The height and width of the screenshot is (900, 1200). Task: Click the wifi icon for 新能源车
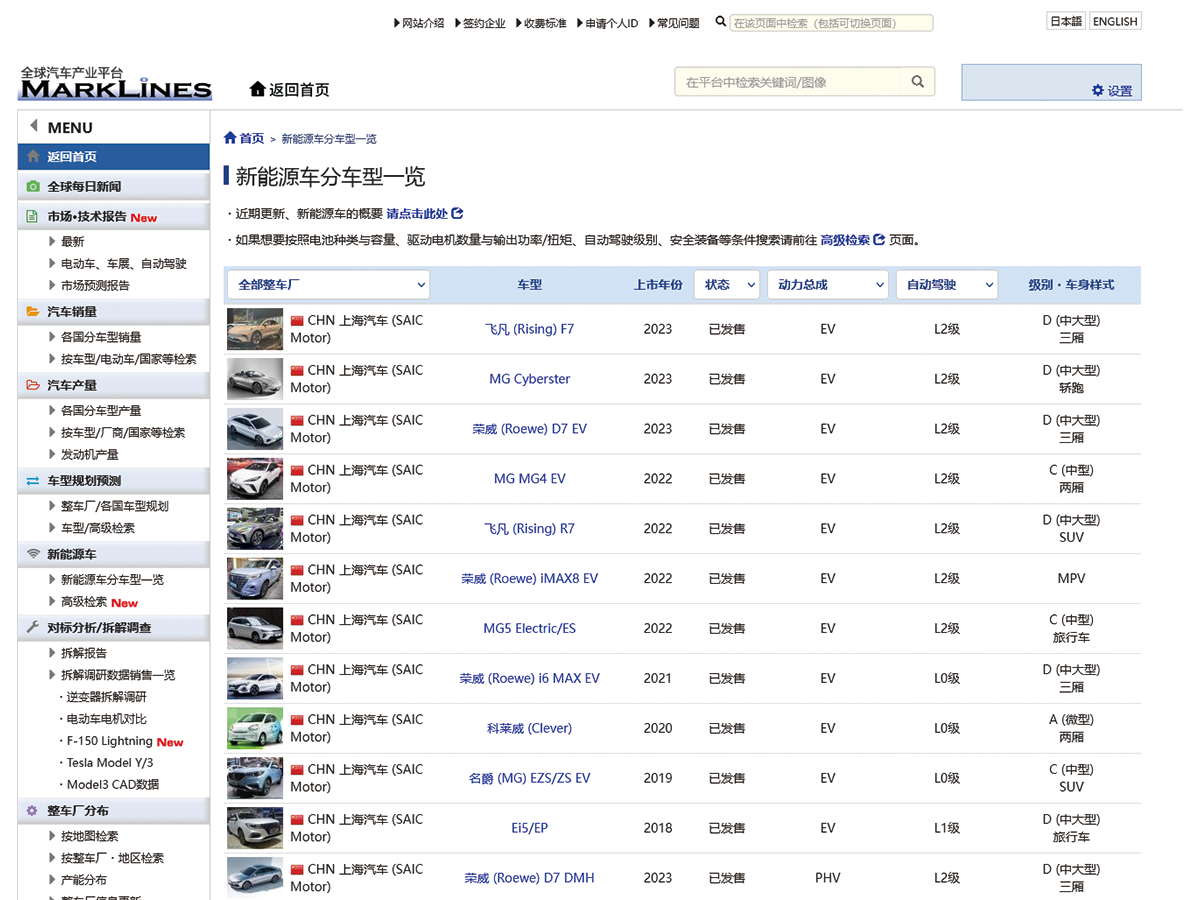(x=33, y=554)
